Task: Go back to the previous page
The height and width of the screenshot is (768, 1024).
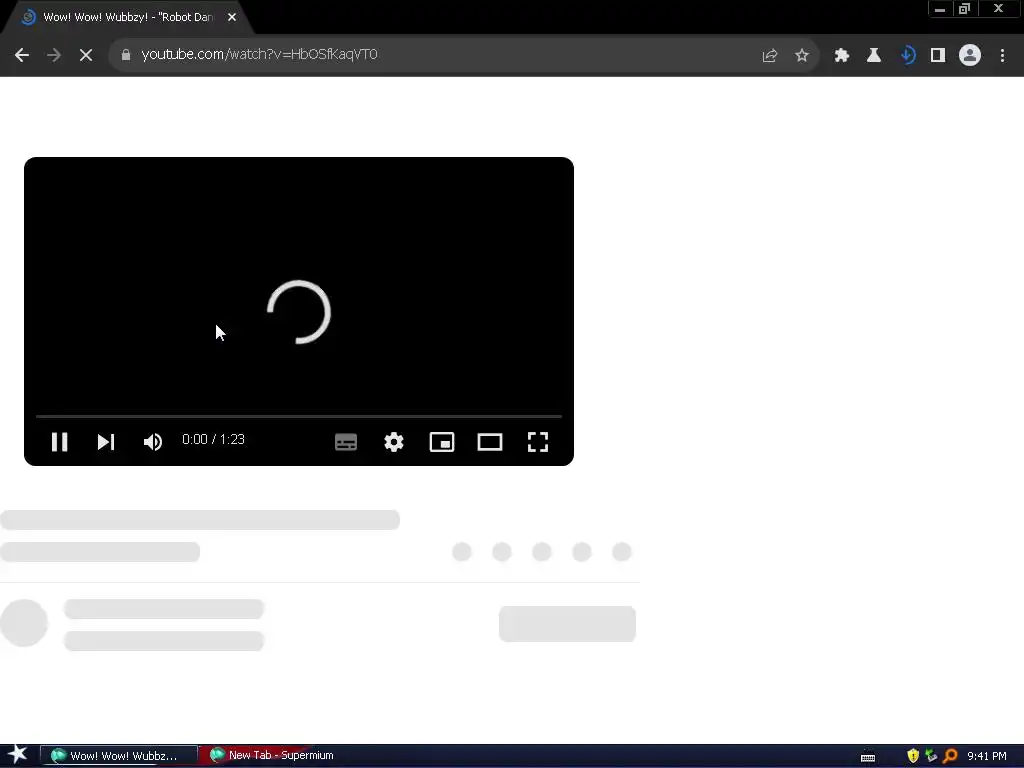Action: click(x=22, y=55)
